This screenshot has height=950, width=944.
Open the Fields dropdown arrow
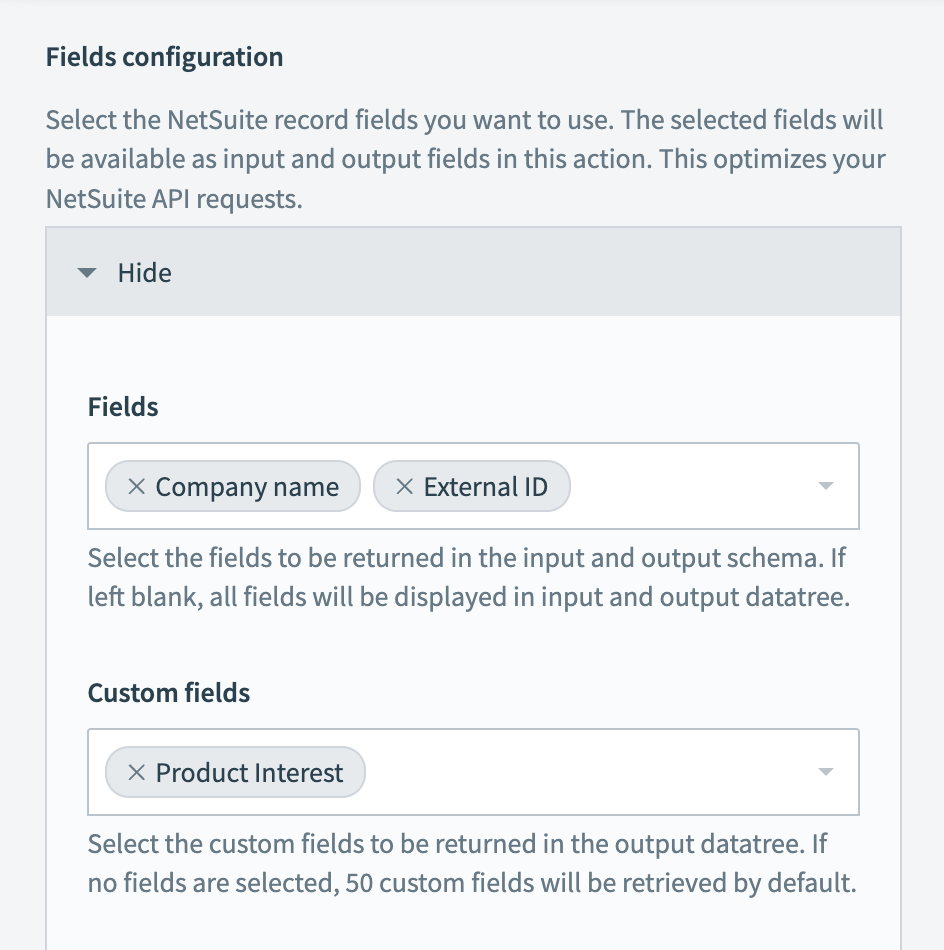(825, 486)
